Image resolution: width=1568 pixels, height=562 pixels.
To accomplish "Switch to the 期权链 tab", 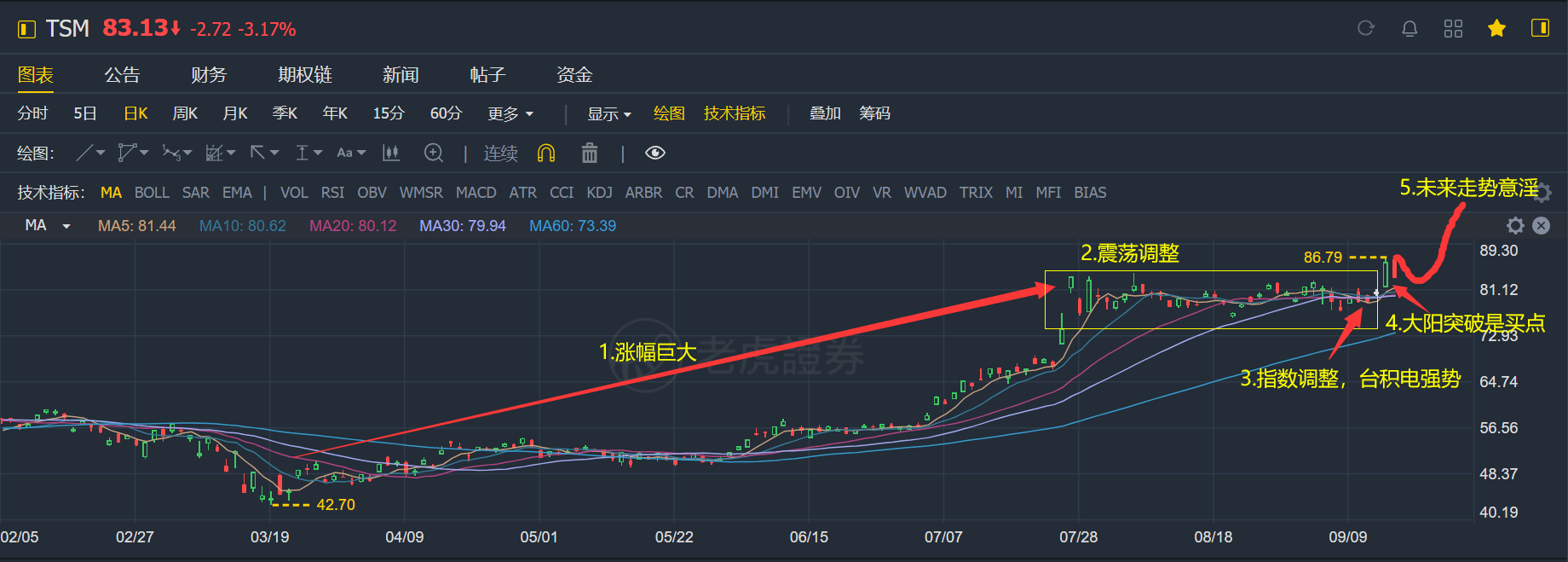I will [x=305, y=75].
